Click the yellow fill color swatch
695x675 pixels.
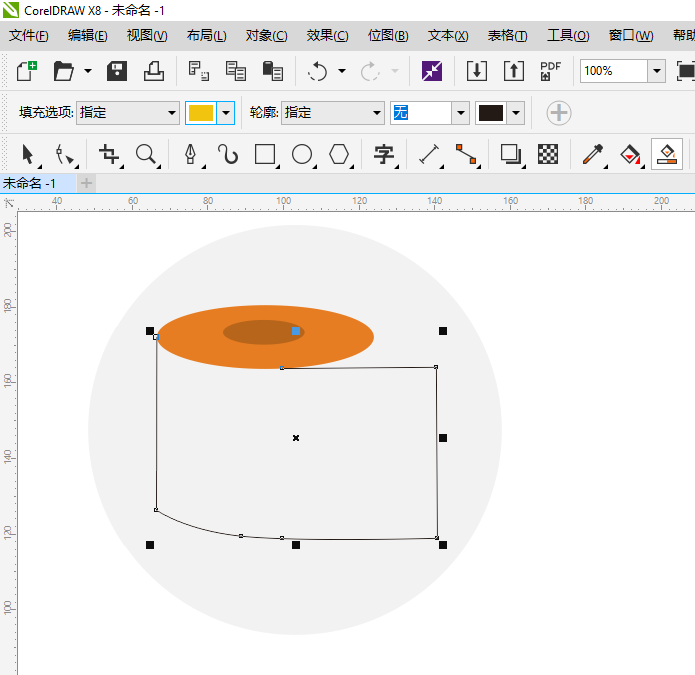[x=201, y=113]
